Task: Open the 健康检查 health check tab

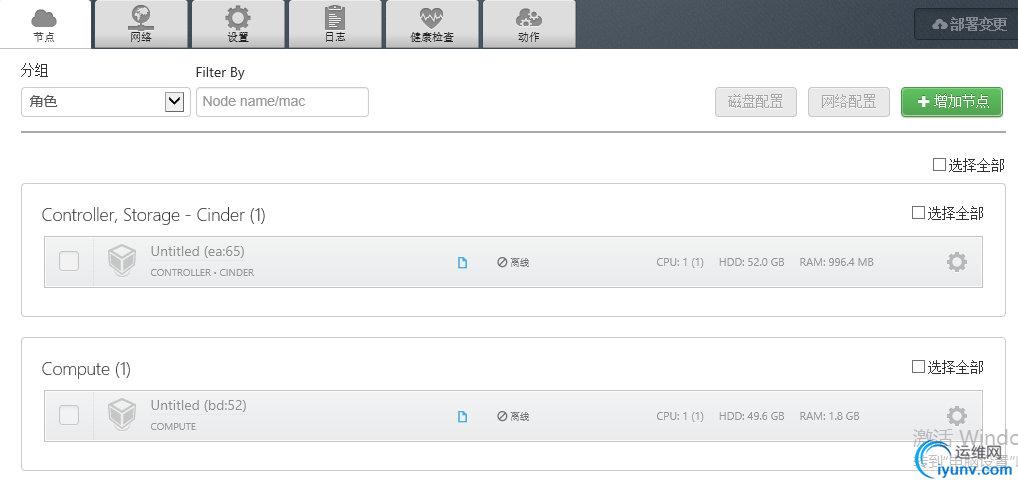Action: (x=432, y=24)
